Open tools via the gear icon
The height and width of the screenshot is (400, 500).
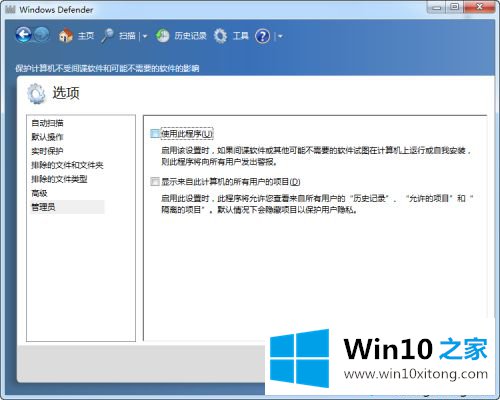[220, 36]
